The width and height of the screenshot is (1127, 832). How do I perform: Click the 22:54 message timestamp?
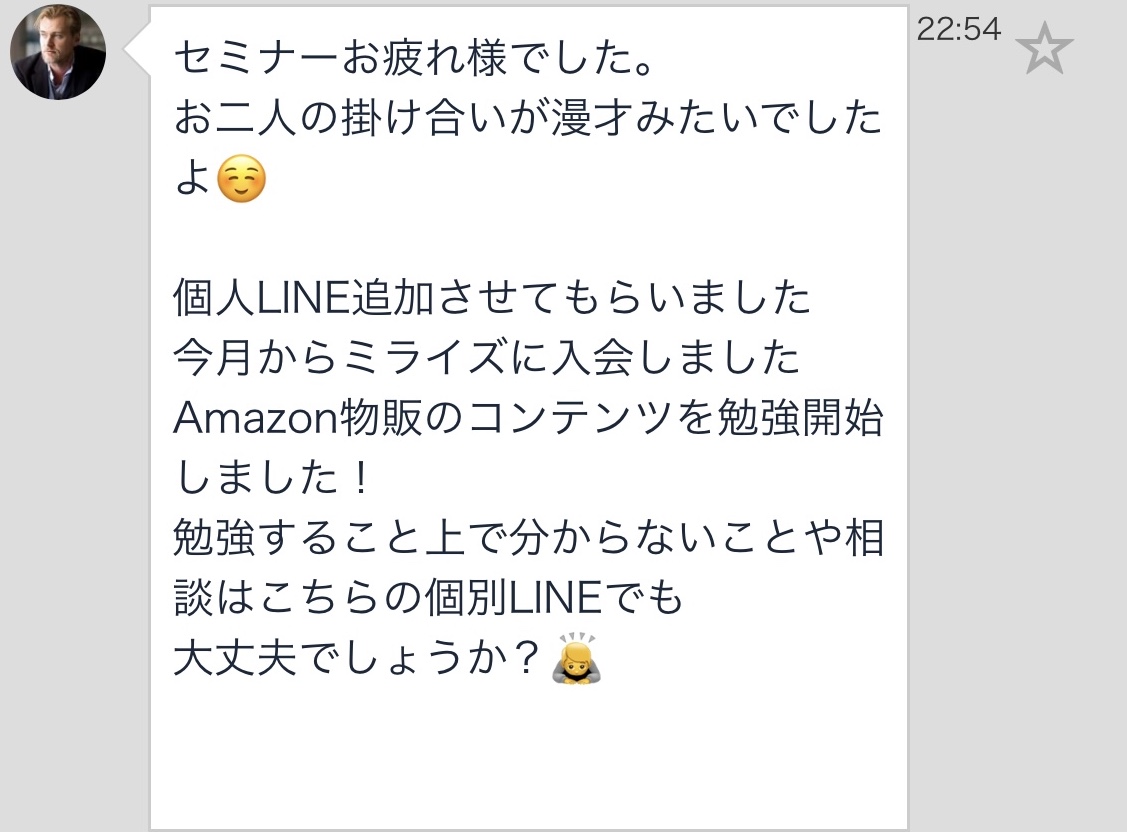point(959,29)
